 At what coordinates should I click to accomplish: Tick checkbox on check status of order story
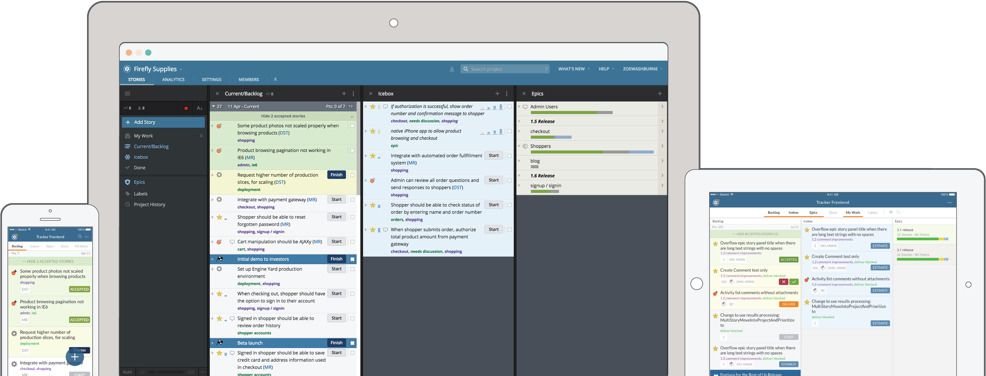click(x=509, y=205)
